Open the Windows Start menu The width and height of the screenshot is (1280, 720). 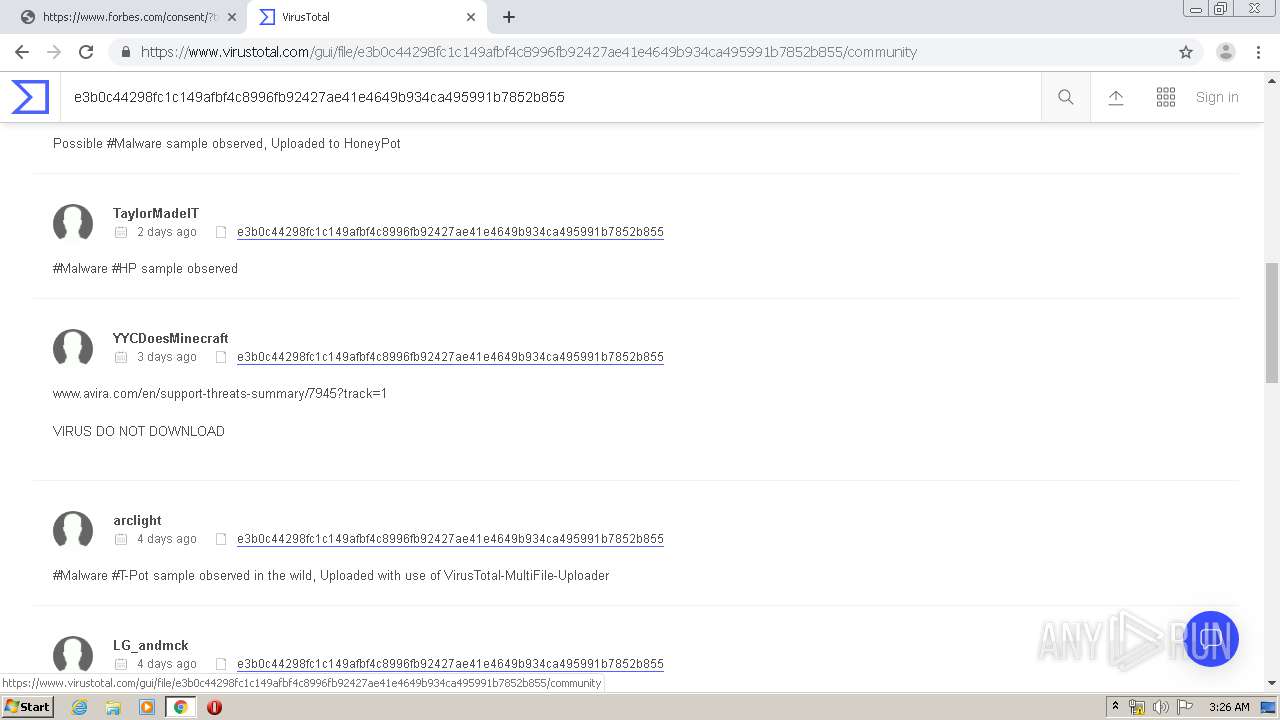(27, 707)
